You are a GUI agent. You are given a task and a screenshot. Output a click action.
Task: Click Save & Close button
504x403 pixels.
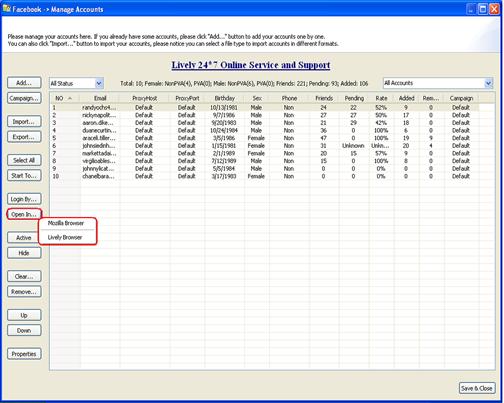click(x=477, y=388)
